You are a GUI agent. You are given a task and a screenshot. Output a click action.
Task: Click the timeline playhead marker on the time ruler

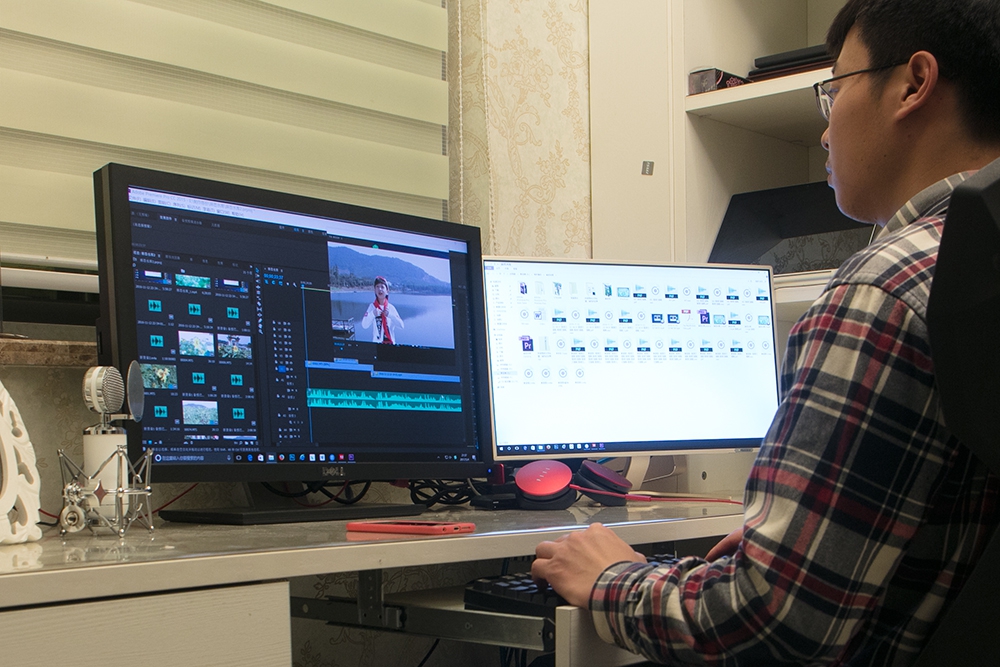(302, 285)
